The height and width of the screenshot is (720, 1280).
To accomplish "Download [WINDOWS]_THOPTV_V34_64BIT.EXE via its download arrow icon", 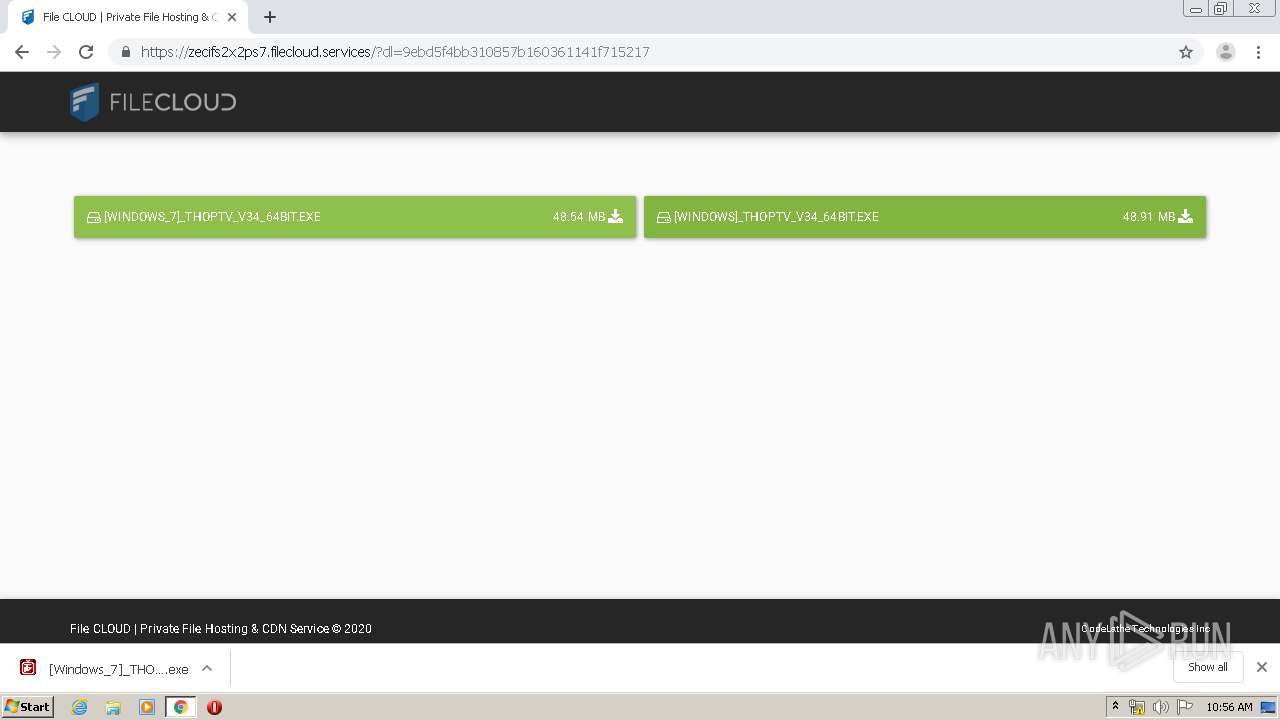I will tap(1186, 216).
